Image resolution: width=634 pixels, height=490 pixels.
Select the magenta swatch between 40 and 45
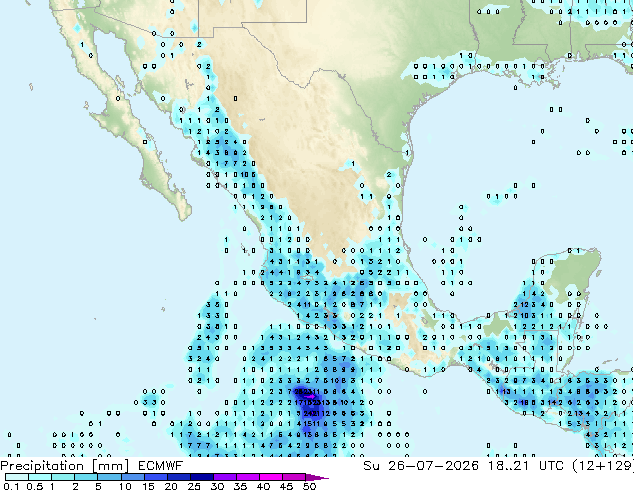(271, 477)
